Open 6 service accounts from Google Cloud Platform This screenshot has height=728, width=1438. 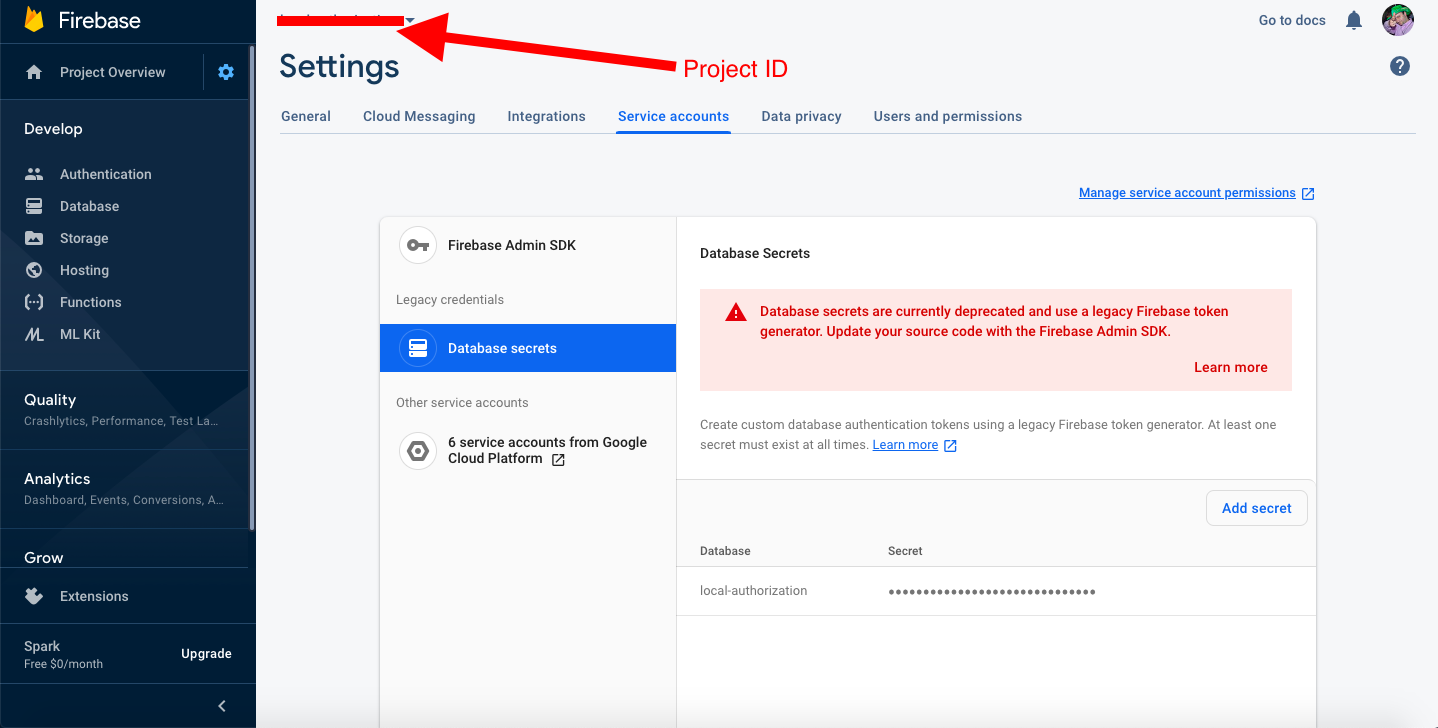(528, 451)
